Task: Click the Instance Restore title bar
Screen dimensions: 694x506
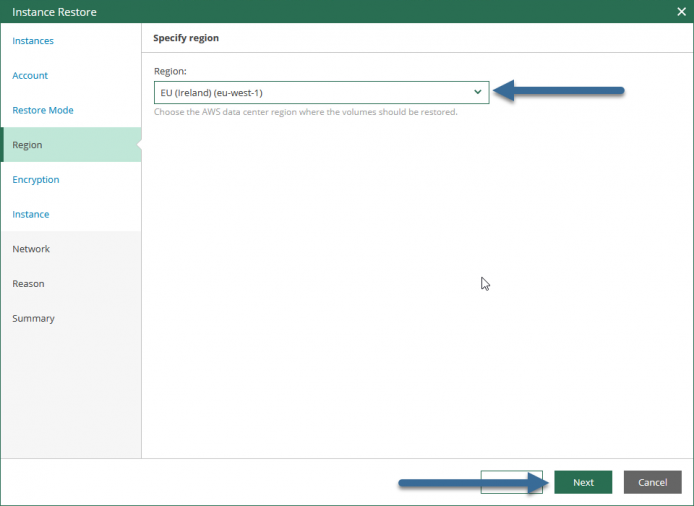Action: pos(336,12)
